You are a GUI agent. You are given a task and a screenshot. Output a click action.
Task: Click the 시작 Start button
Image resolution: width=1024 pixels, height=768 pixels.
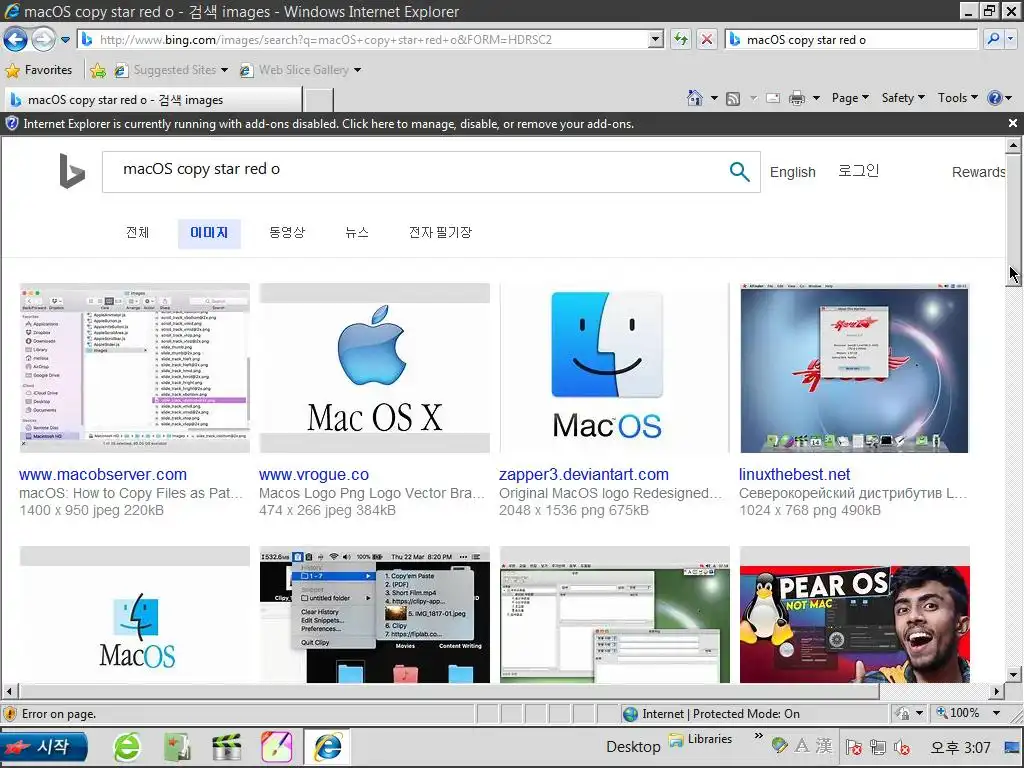pos(44,747)
